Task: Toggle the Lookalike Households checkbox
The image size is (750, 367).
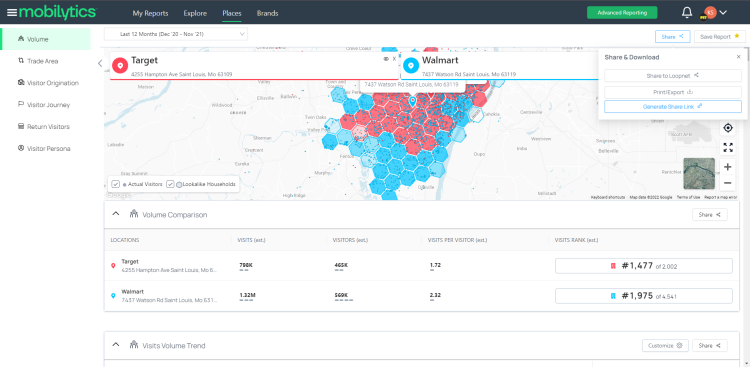Action: coord(170,184)
